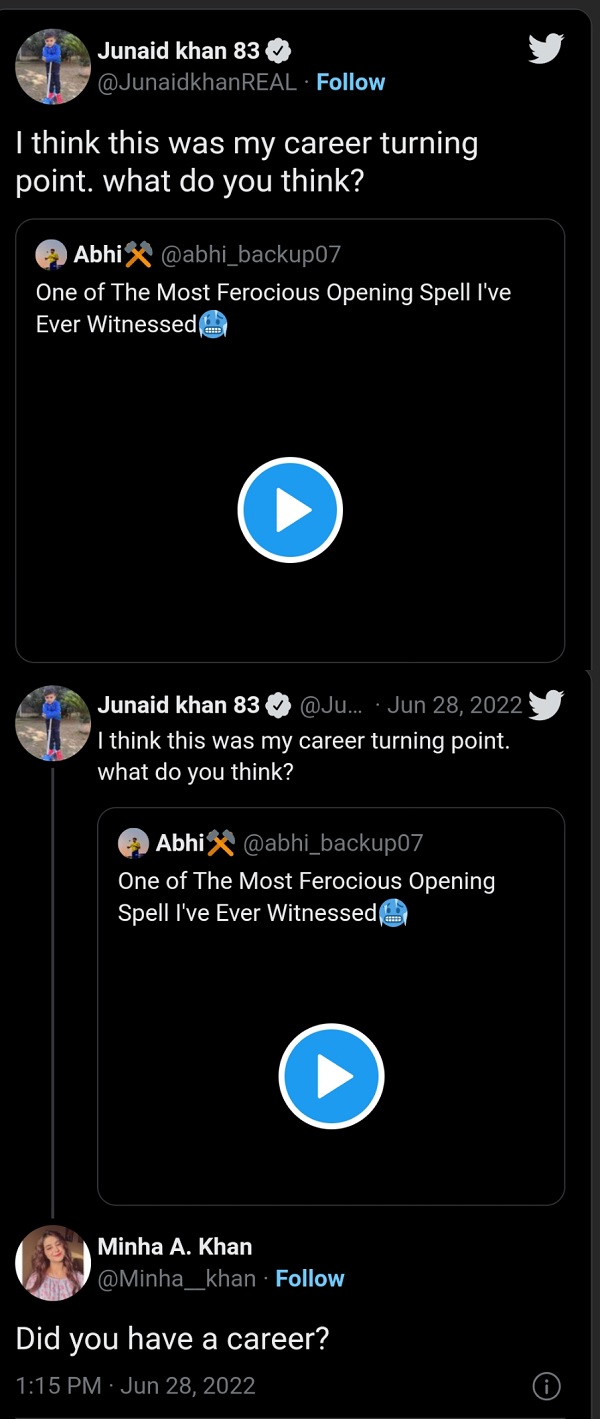This screenshot has width=600, height=1419.
Task: Click verified badge in the quoted reply header
Action: 279,705
